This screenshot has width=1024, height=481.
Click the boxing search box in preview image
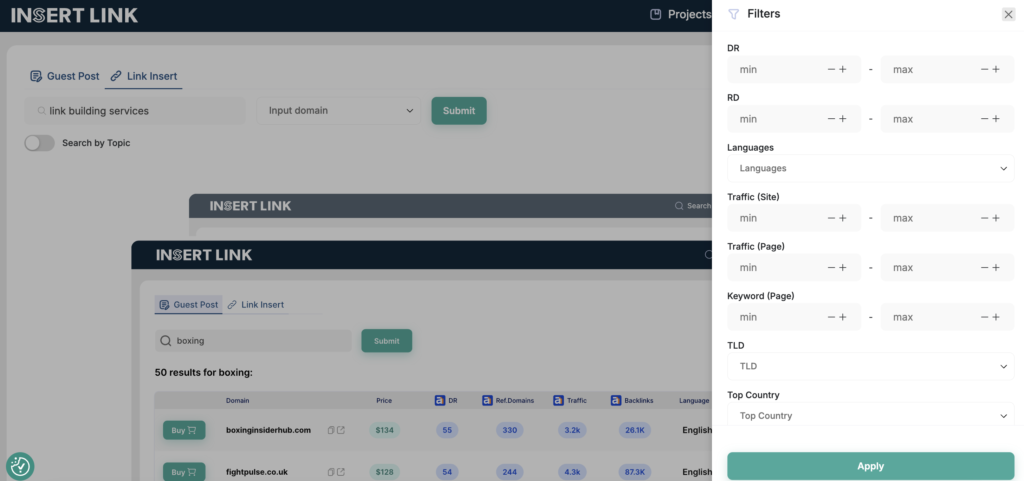click(253, 341)
